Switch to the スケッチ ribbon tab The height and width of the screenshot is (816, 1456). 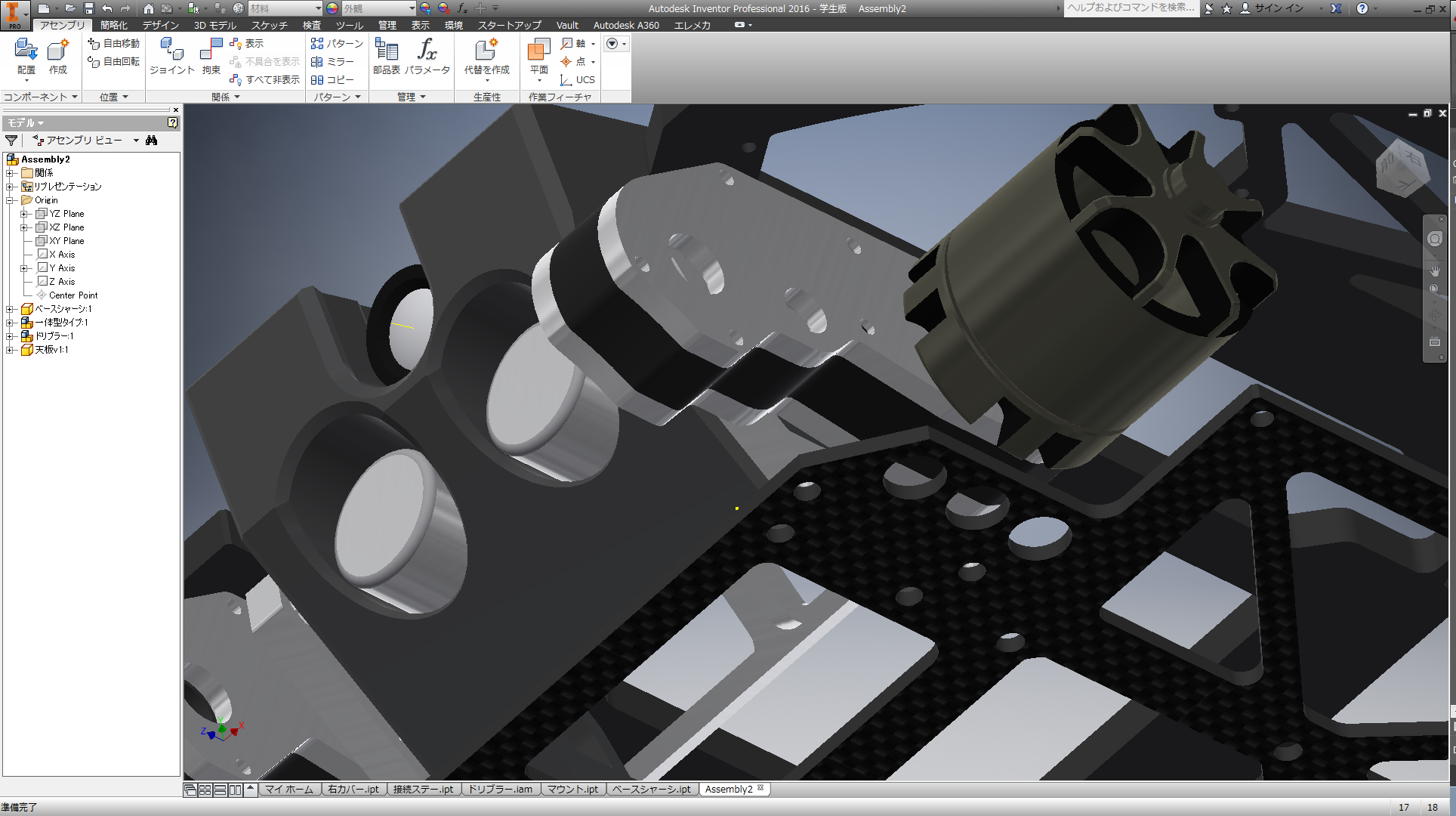point(269,25)
